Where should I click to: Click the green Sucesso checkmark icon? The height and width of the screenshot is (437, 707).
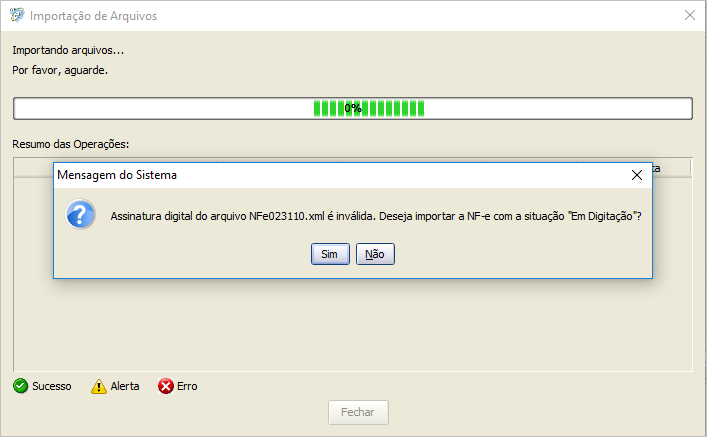pos(20,386)
